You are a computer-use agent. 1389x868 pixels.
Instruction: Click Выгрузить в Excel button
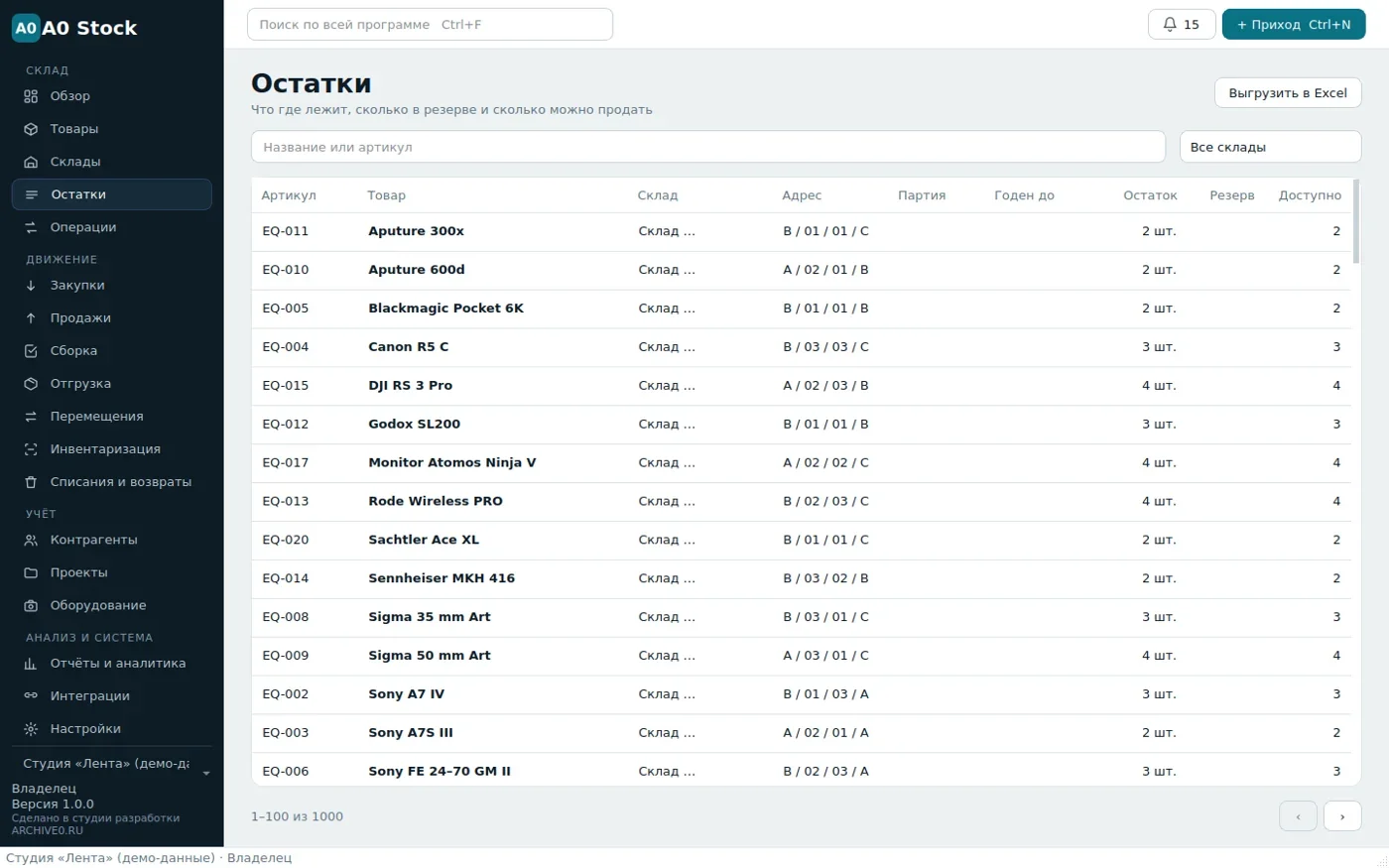(x=1288, y=93)
